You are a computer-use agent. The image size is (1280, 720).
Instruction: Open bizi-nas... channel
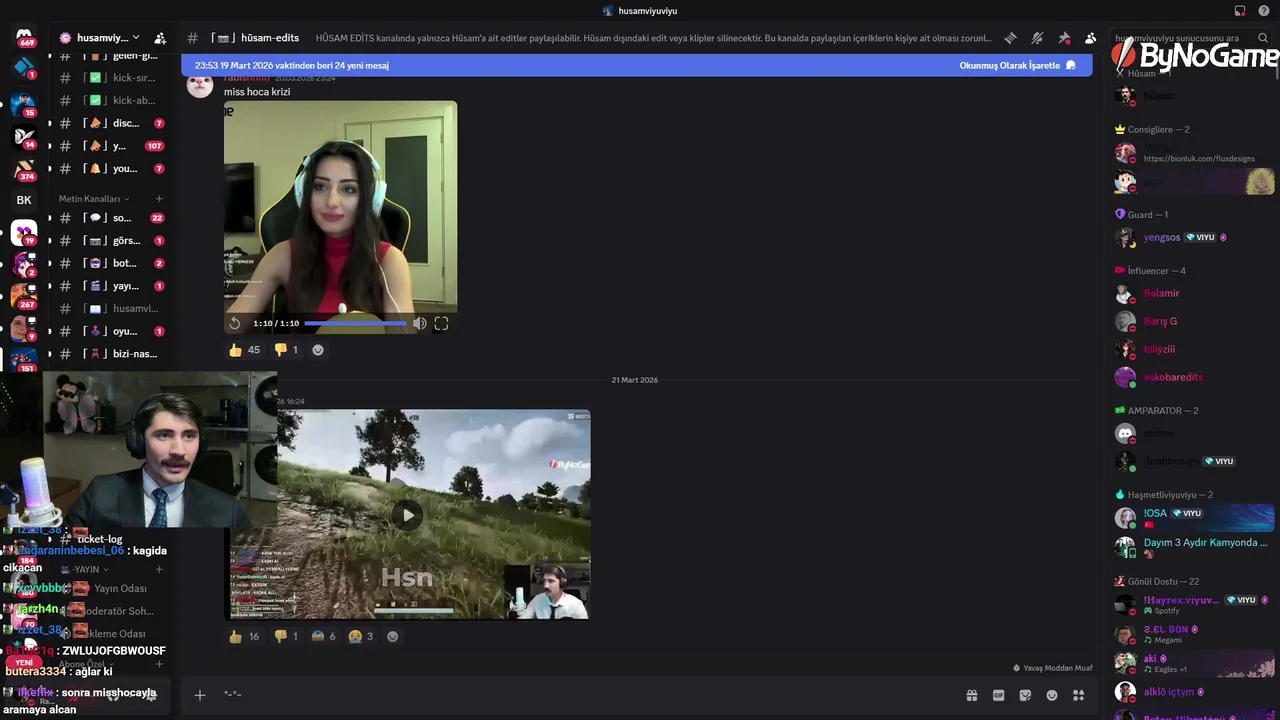coord(110,354)
